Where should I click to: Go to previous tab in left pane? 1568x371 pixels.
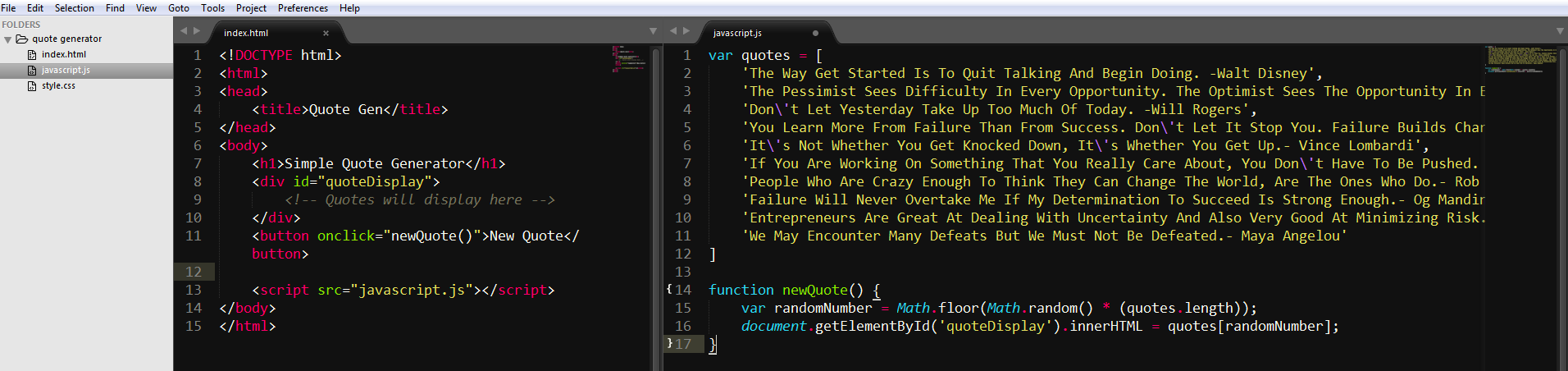click(x=184, y=31)
